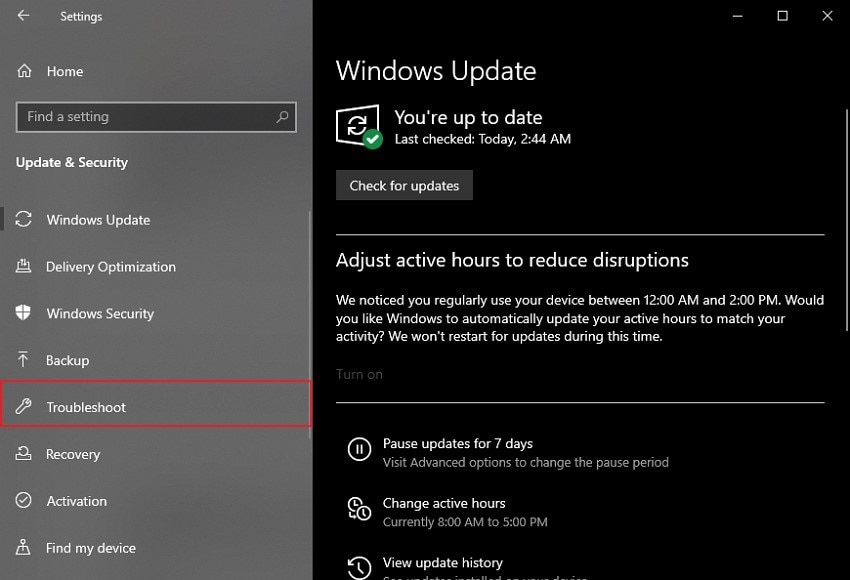Click the pause icon beside Pause updates
The height and width of the screenshot is (580, 850).
[x=359, y=449]
